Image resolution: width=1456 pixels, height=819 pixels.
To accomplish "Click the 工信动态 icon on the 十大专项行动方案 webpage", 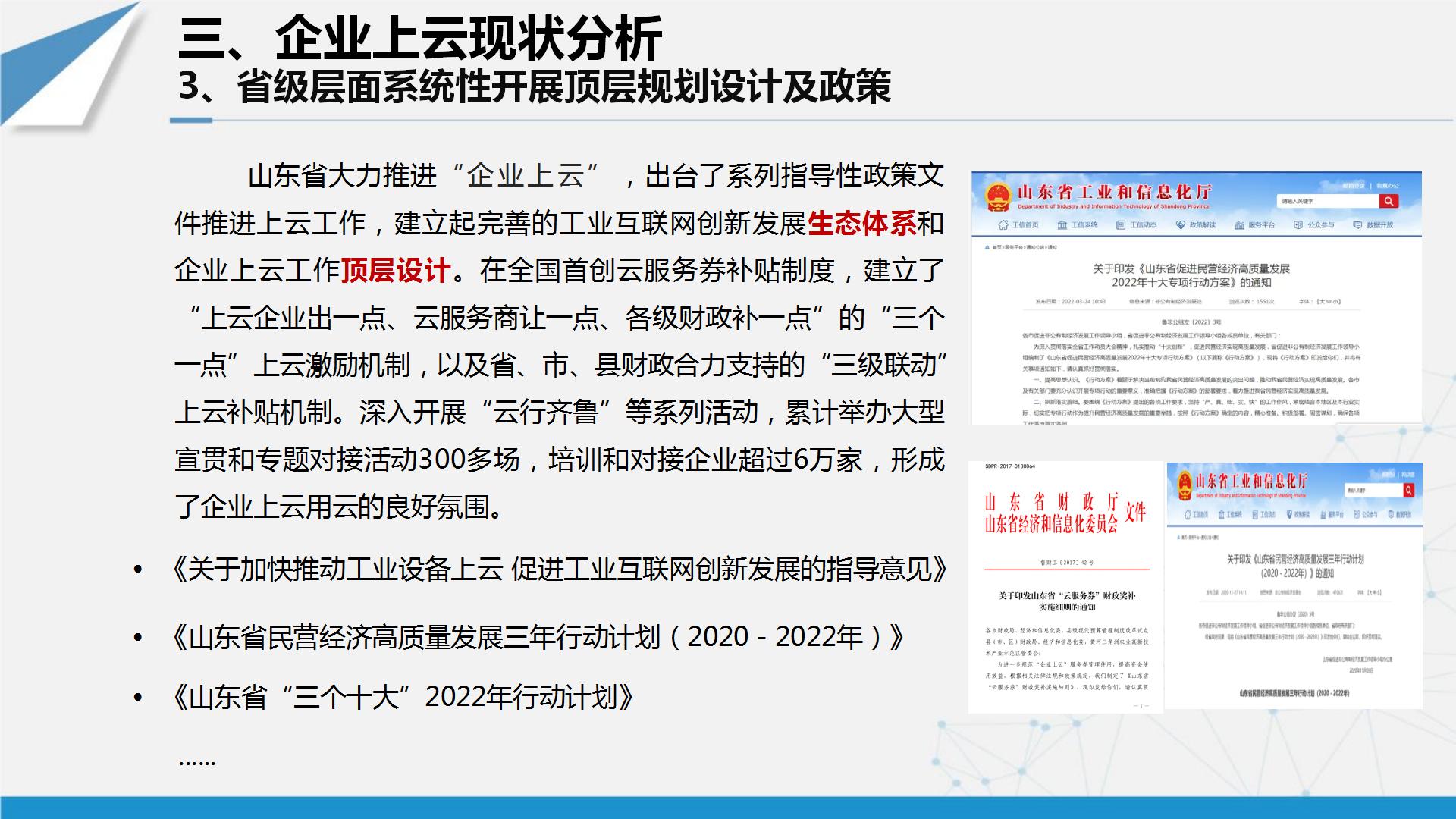I will (1121, 224).
